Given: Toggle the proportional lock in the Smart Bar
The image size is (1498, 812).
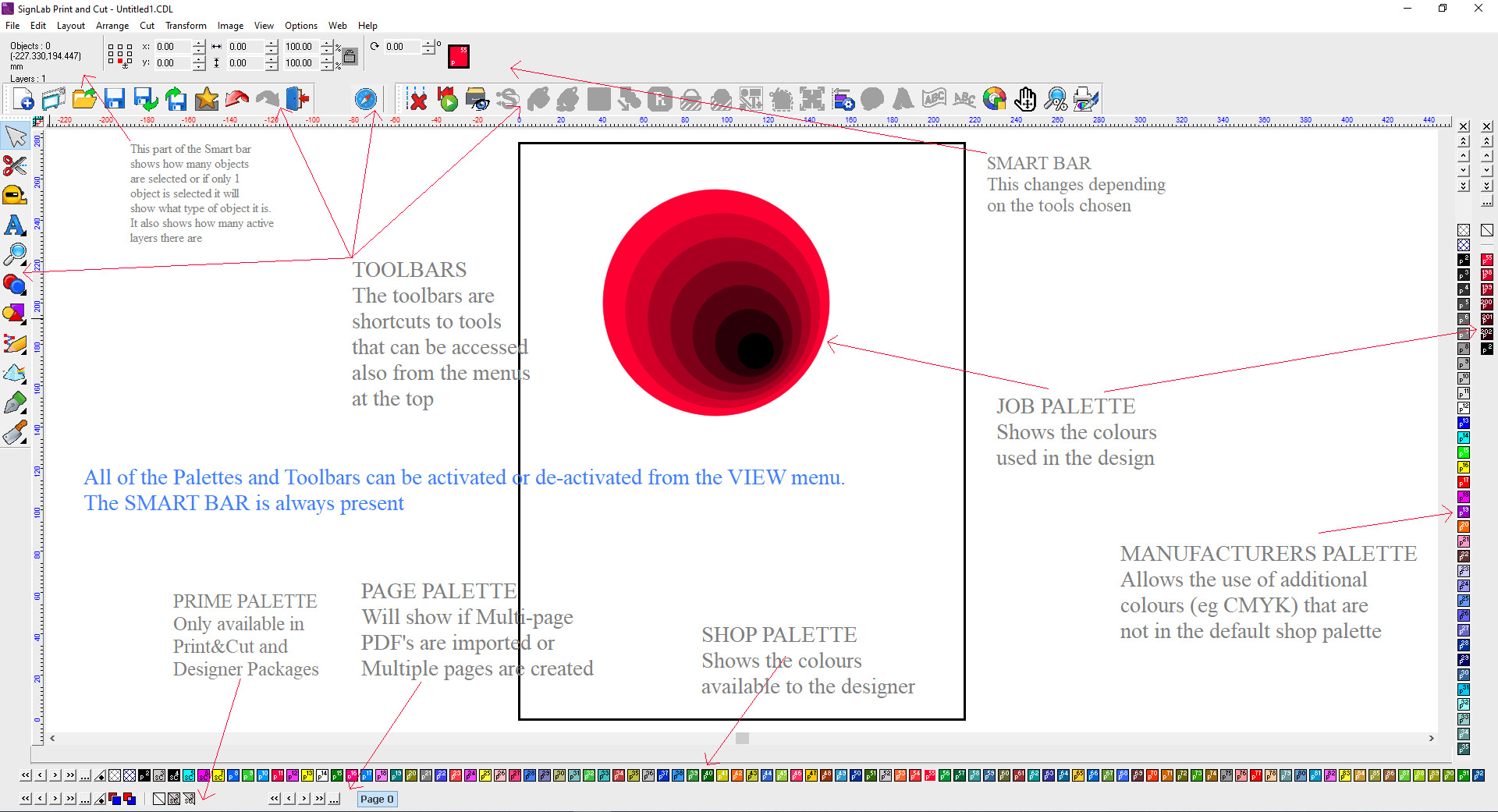Looking at the screenshot, I should pyautogui.click(x=349, y=55).
